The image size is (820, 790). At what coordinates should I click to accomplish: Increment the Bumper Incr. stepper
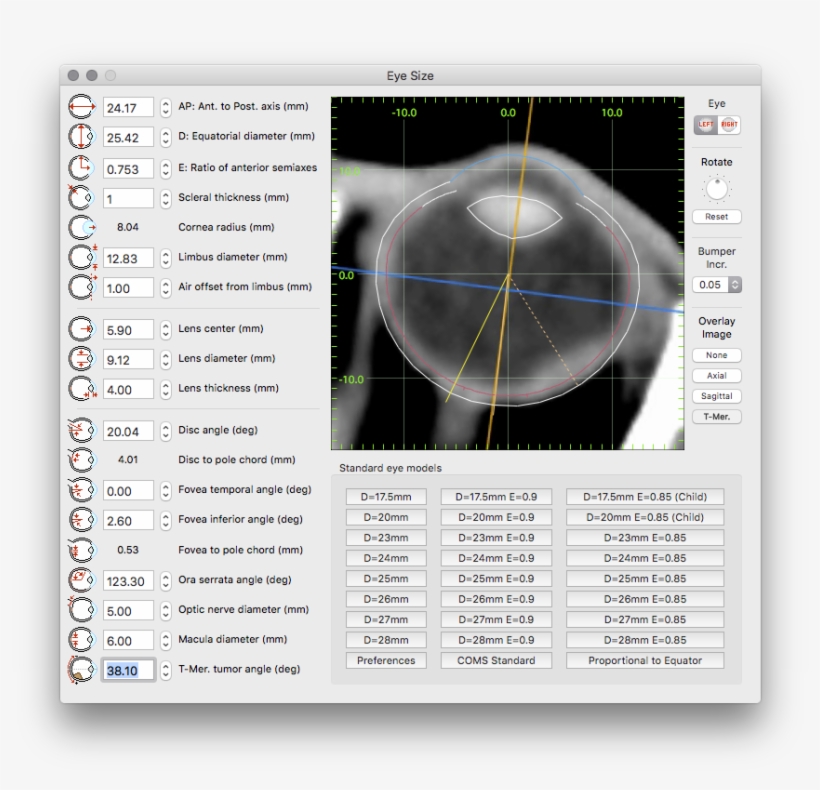(x=735, y=280)
